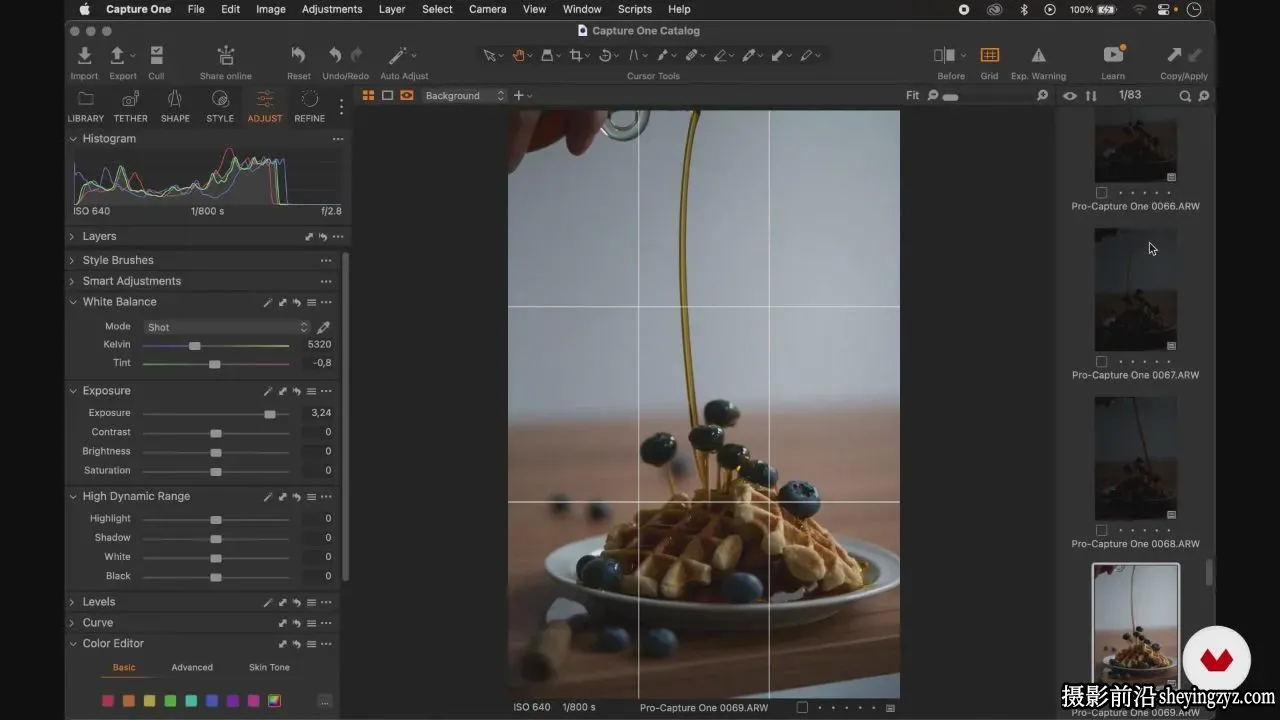Open the Background layer selector dropdown
The width and height of the screenshot is (1280, 720).
click(x=465, y=96)
